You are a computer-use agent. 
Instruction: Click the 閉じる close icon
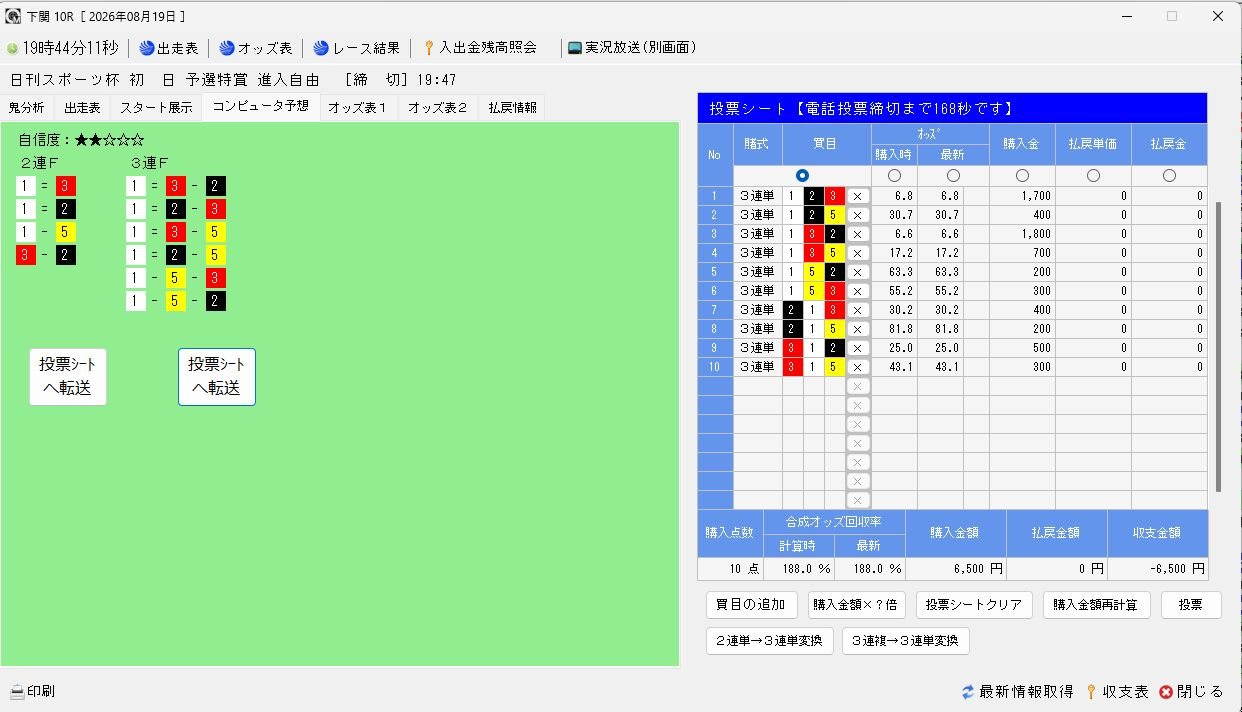point(1166,692)
